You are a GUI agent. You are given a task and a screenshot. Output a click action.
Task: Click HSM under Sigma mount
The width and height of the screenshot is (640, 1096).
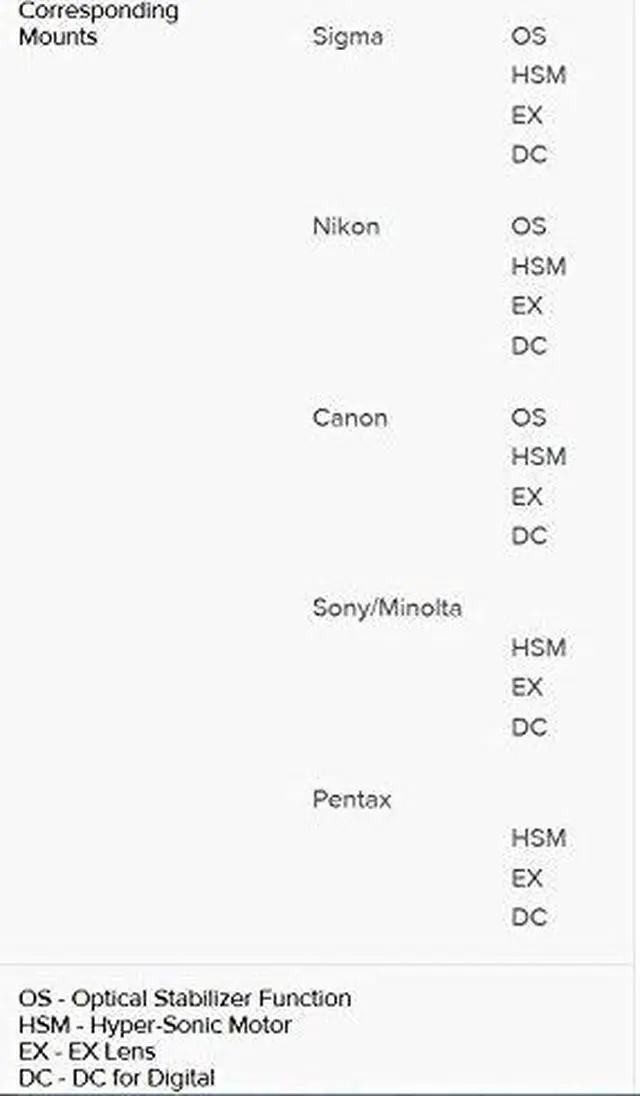538,75
